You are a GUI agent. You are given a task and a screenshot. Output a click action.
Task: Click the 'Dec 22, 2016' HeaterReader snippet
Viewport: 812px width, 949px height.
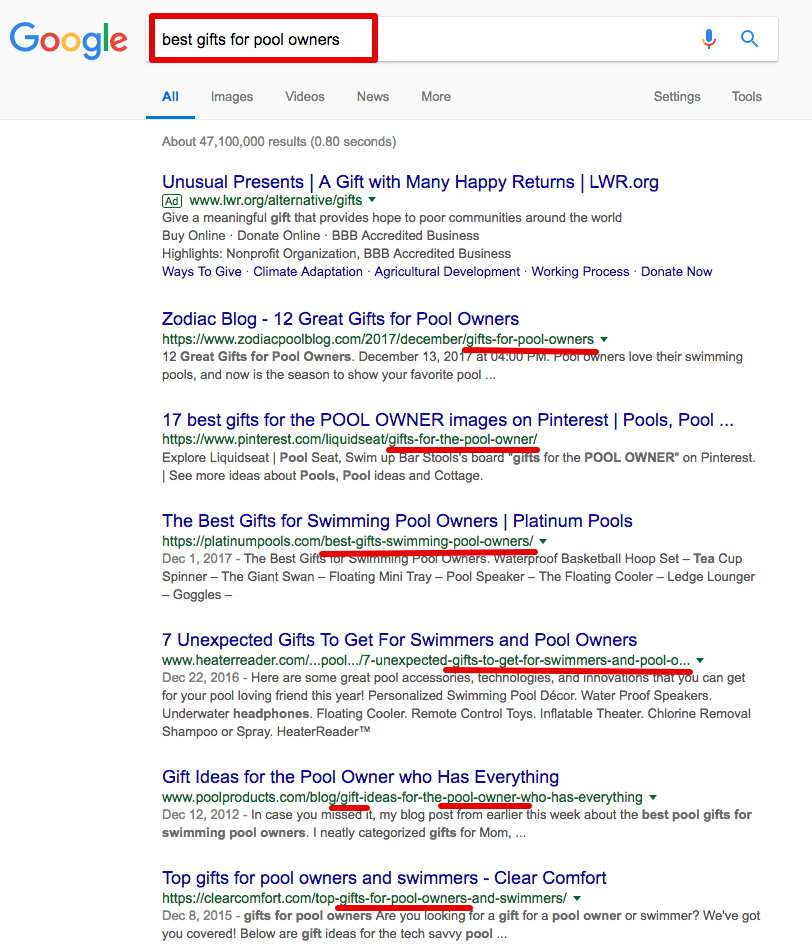click(457, 704)
